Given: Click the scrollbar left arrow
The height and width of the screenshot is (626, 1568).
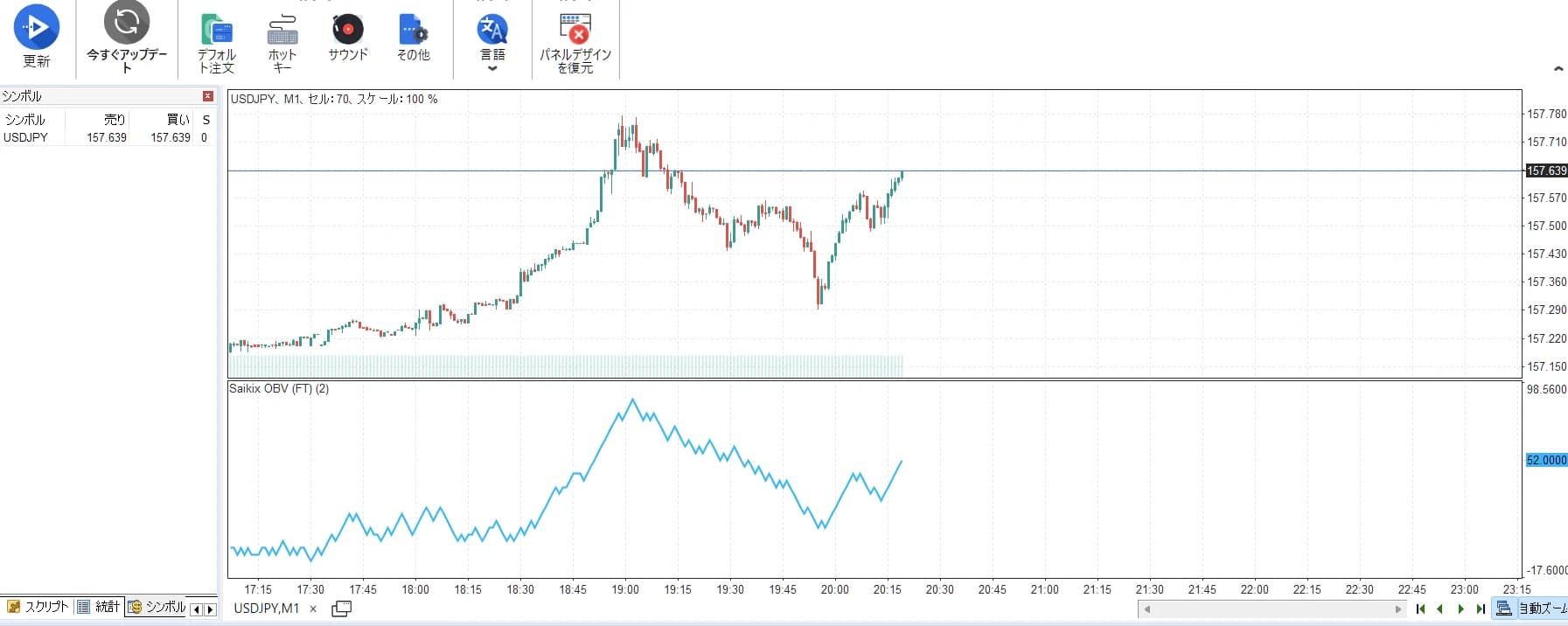Looking at the screenshot, I should pos(1146,609).
